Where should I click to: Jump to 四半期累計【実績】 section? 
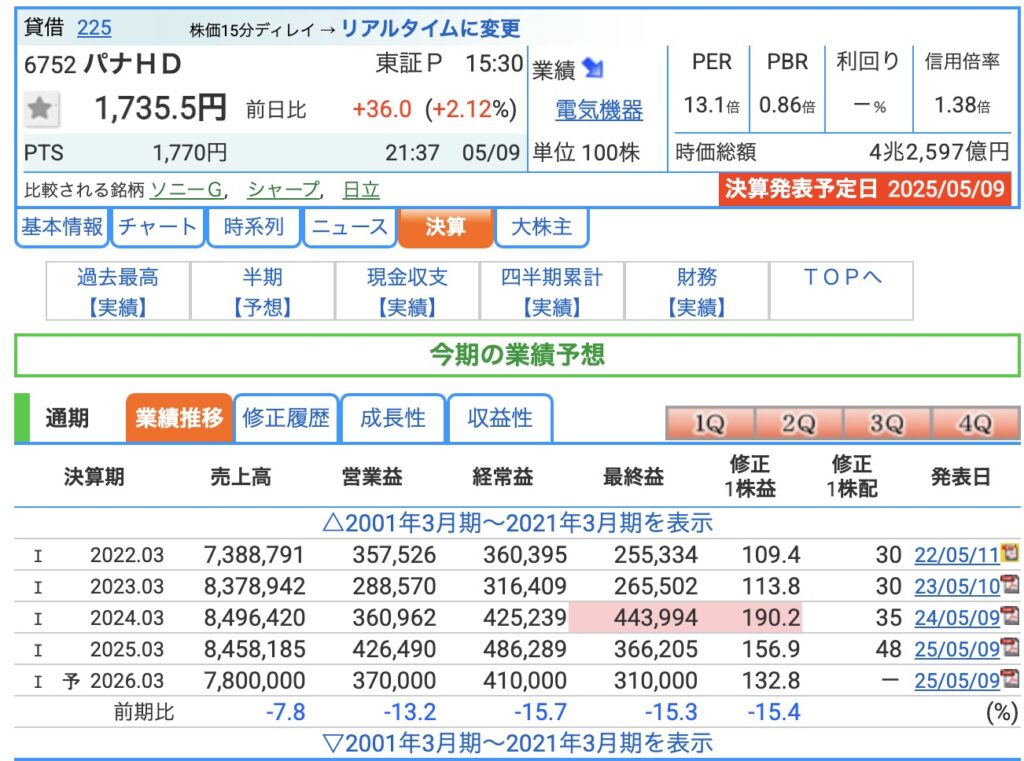tap(552, 291)
